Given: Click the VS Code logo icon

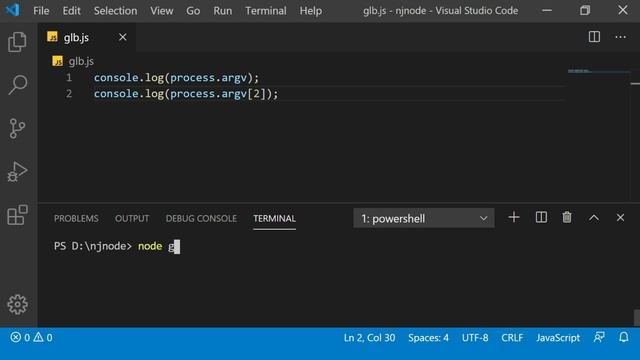Looking at the screenshot, I should [x=12, y=10].
